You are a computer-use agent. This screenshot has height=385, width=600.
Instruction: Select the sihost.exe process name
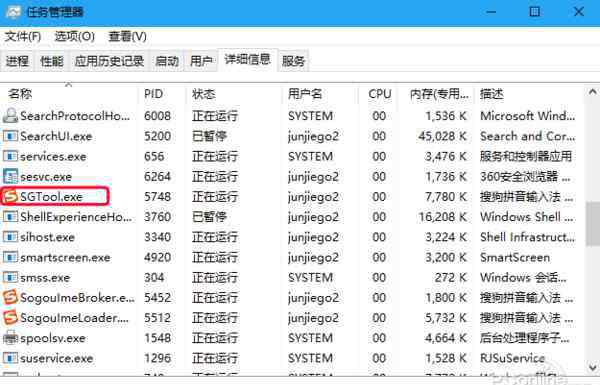tap(47, 237)
